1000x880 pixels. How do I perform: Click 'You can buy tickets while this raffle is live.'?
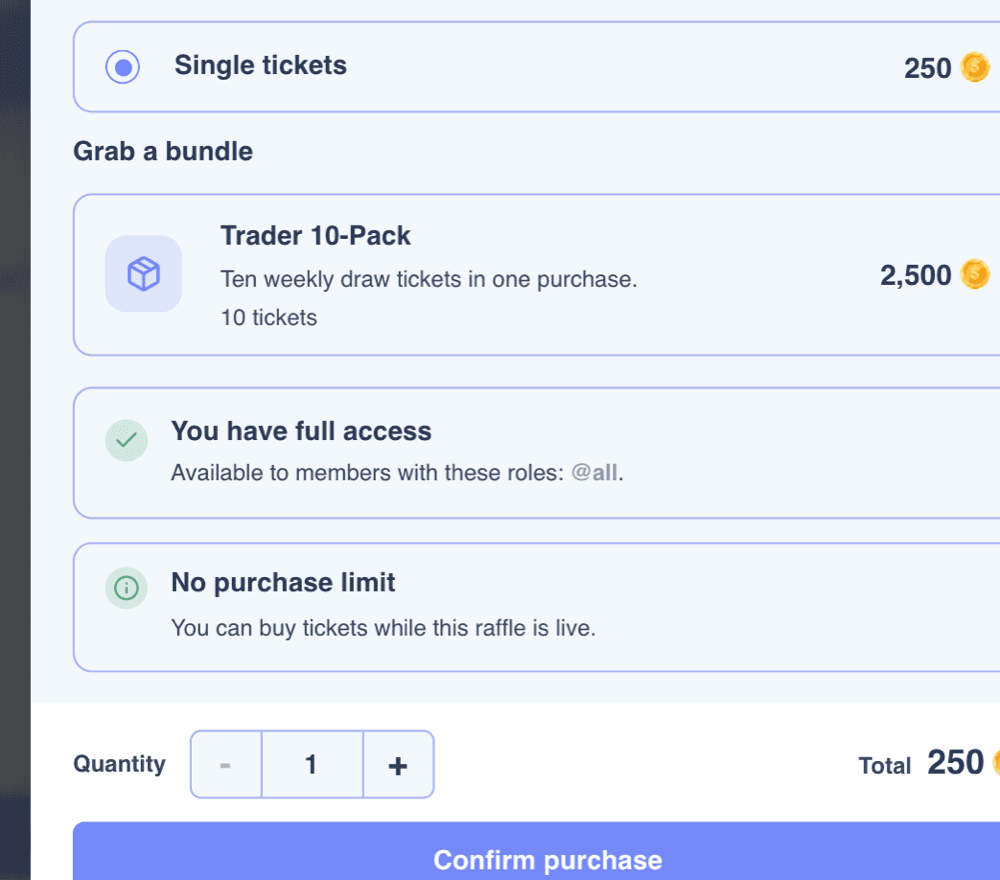pos(383,628)
